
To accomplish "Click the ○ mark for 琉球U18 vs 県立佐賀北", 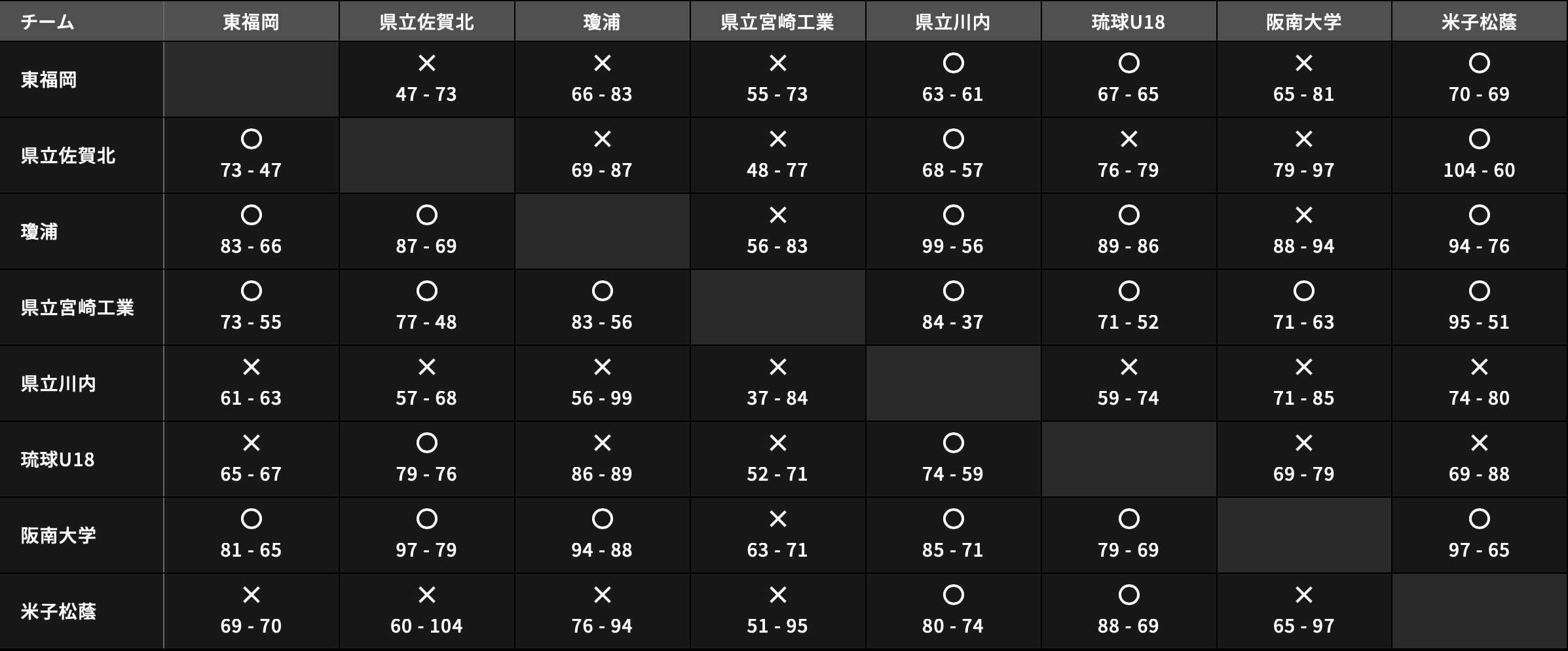I will (426, 443).
